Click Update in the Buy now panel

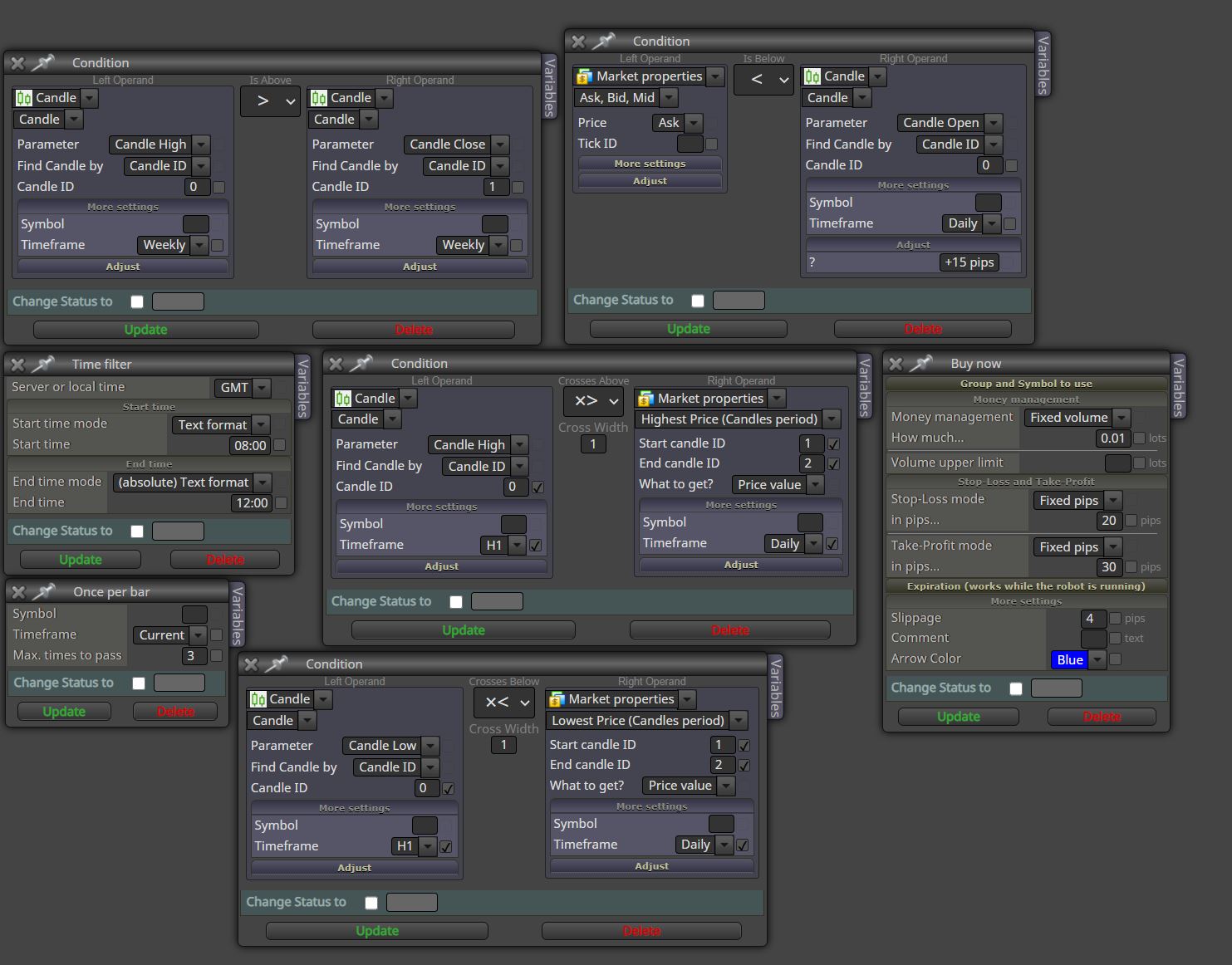[959, 717]
